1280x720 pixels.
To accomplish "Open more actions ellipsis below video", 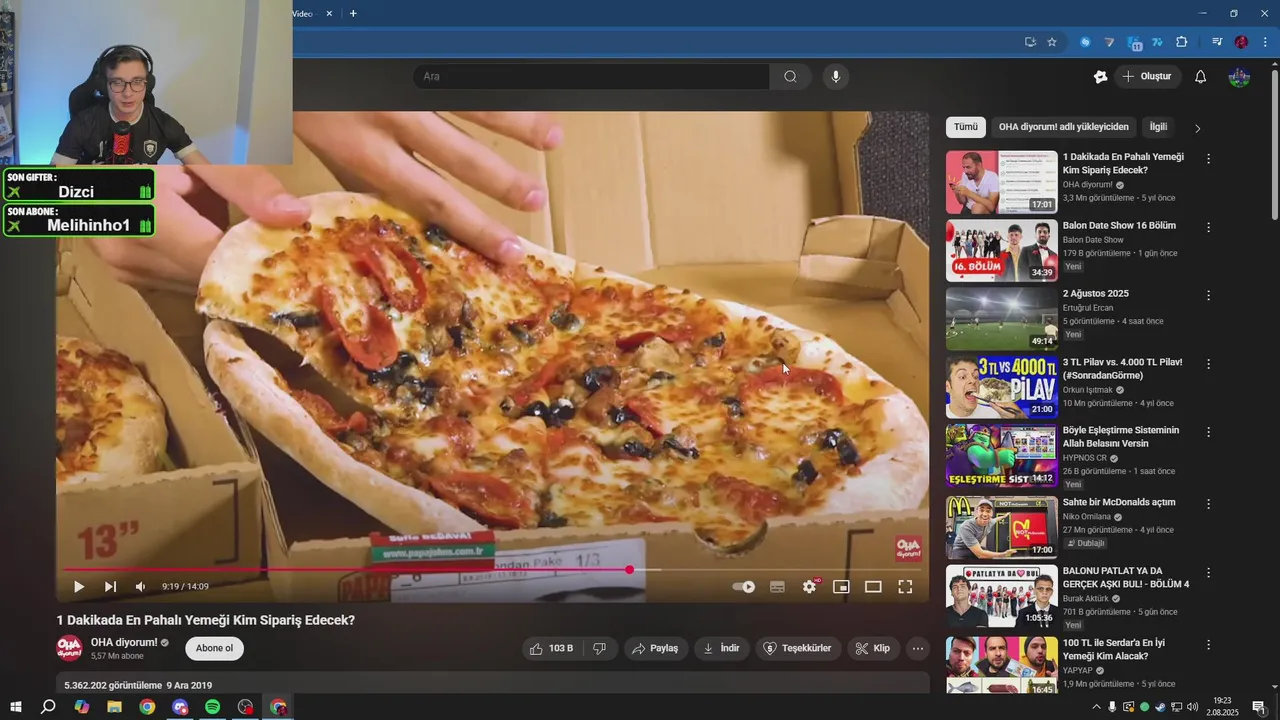I will pyautogui.click(x=918, y=648).
